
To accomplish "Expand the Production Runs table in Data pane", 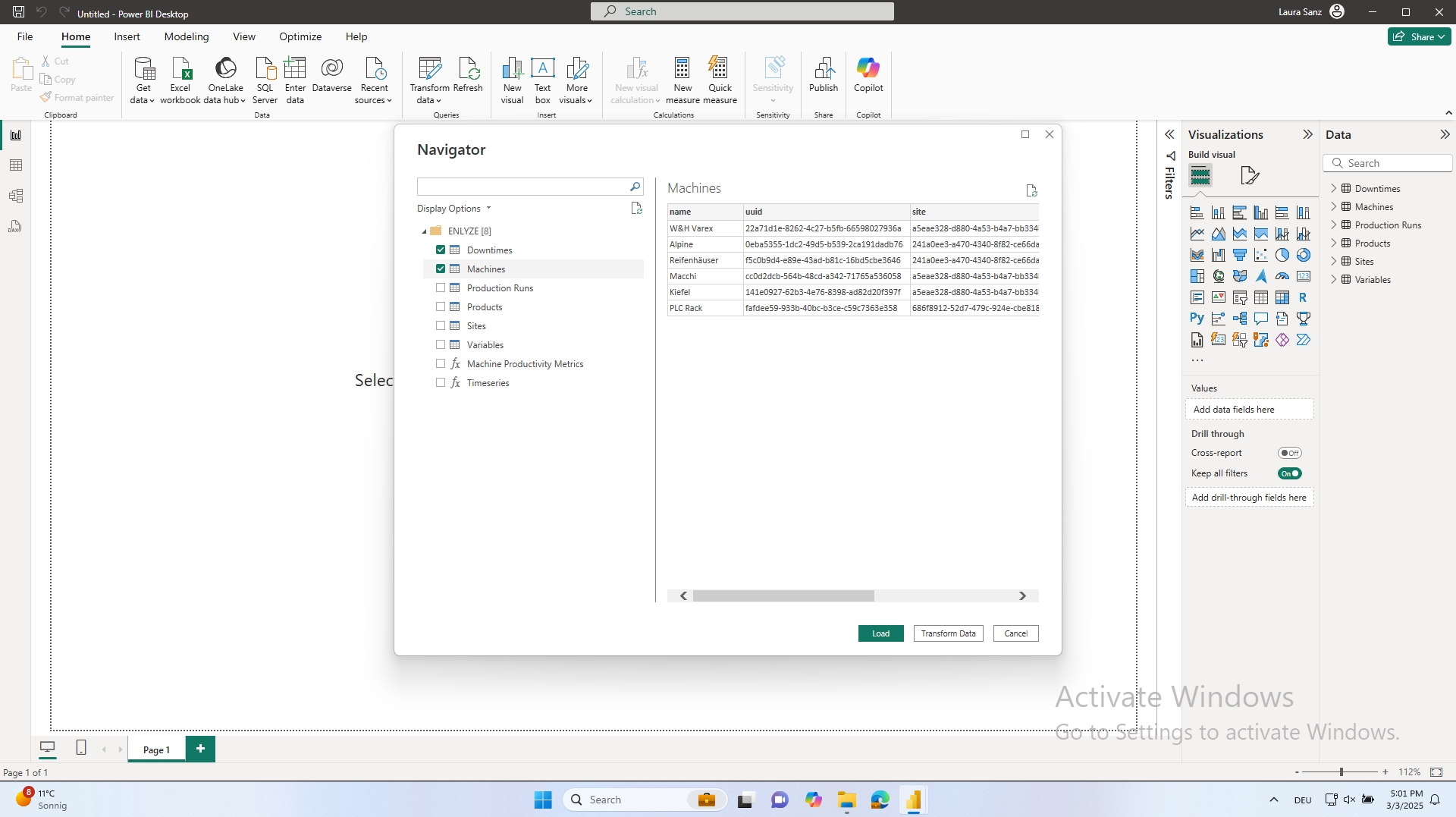I will pos(1333,225).
